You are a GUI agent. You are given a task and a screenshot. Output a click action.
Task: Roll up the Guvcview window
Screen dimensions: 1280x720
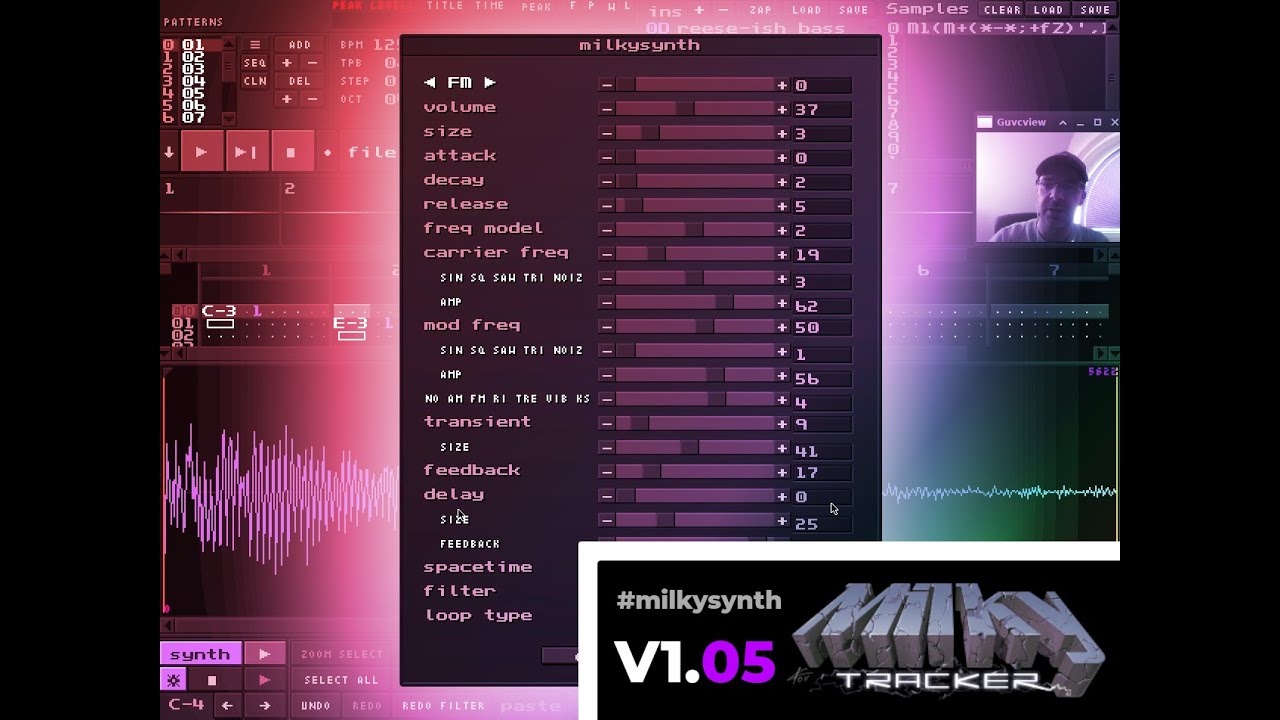tap(1062, 122)
